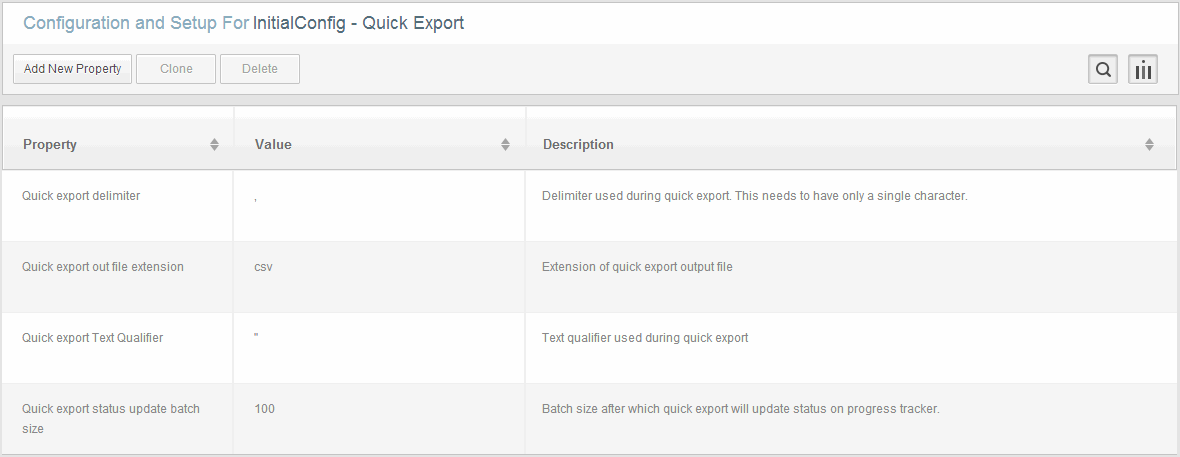
Task: Click the Clone button
Action: (x=176, y=69)
